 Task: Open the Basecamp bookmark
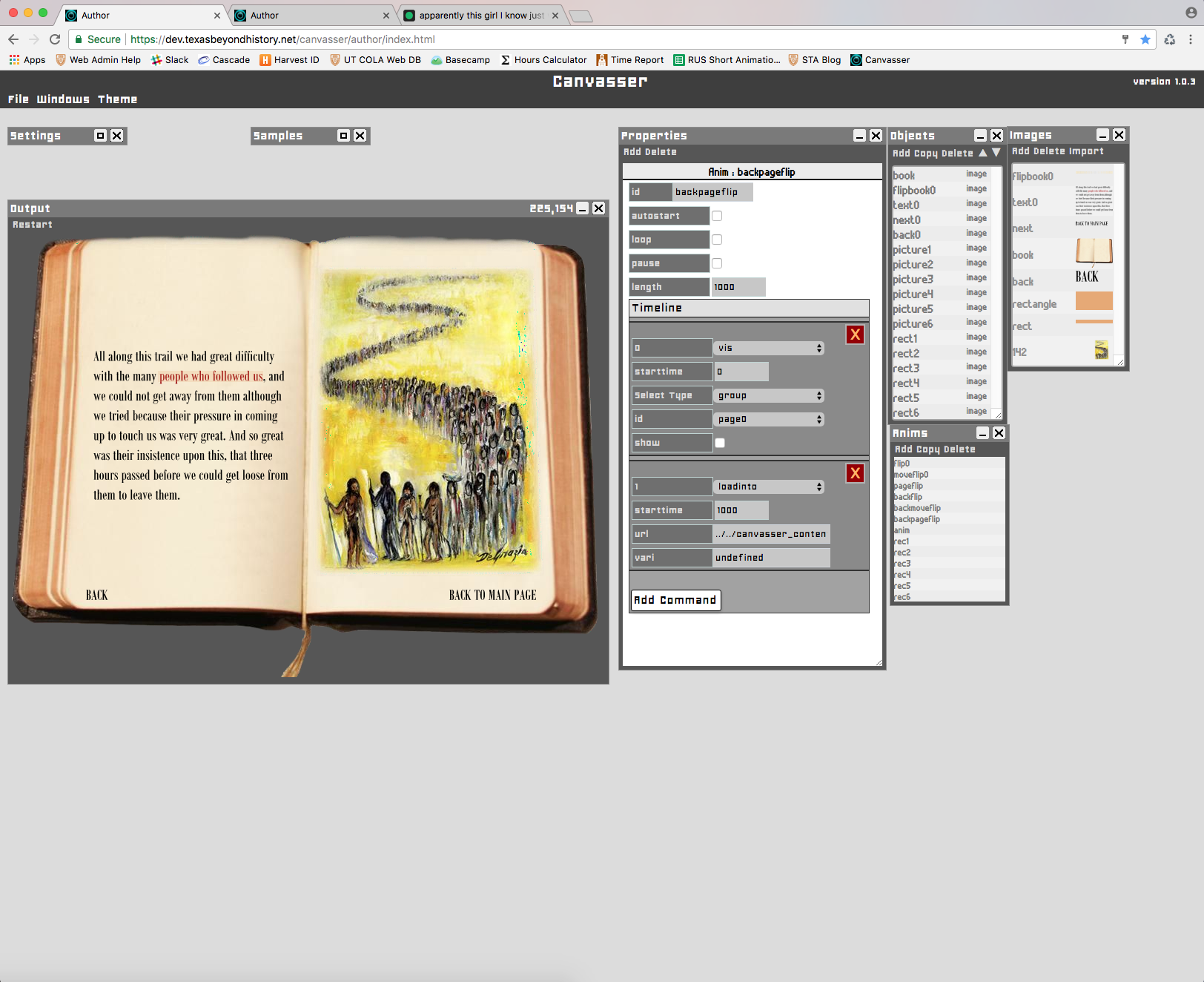460,60
